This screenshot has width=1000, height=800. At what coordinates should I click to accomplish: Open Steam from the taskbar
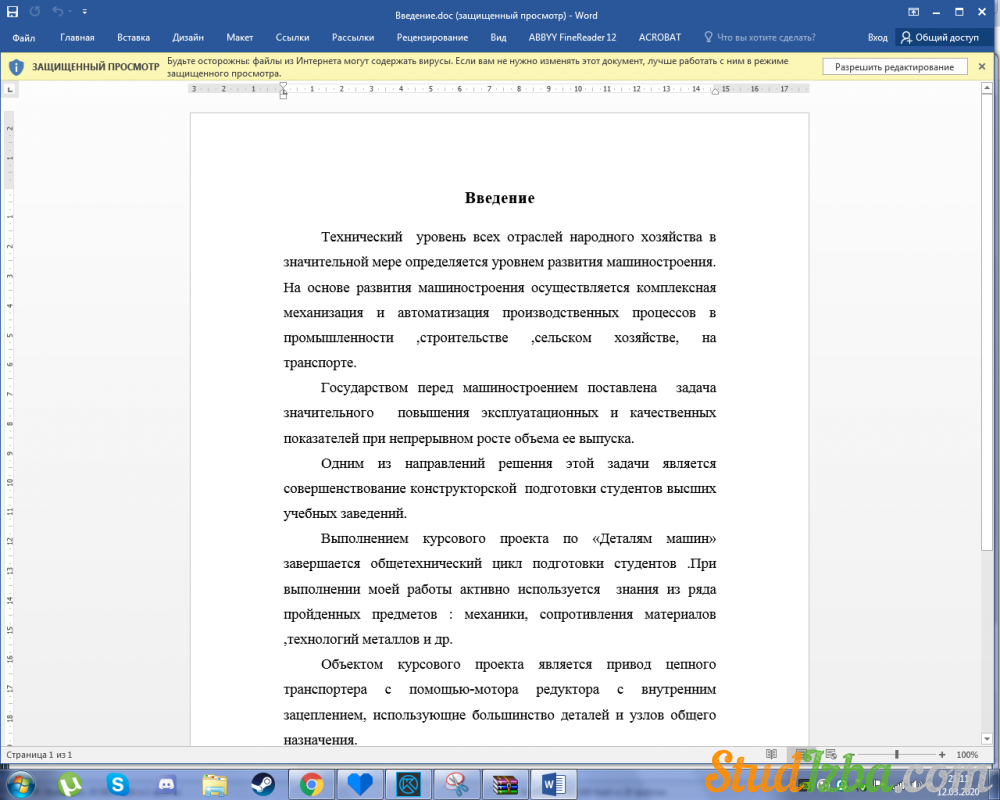coord(263,784)
